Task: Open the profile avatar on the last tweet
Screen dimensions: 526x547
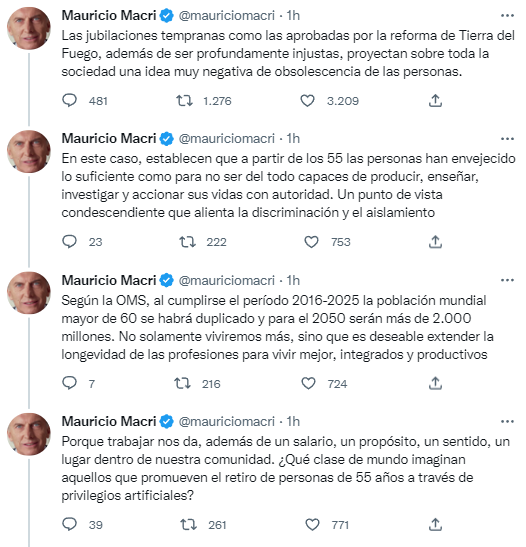Action: [x=29, y=435]
